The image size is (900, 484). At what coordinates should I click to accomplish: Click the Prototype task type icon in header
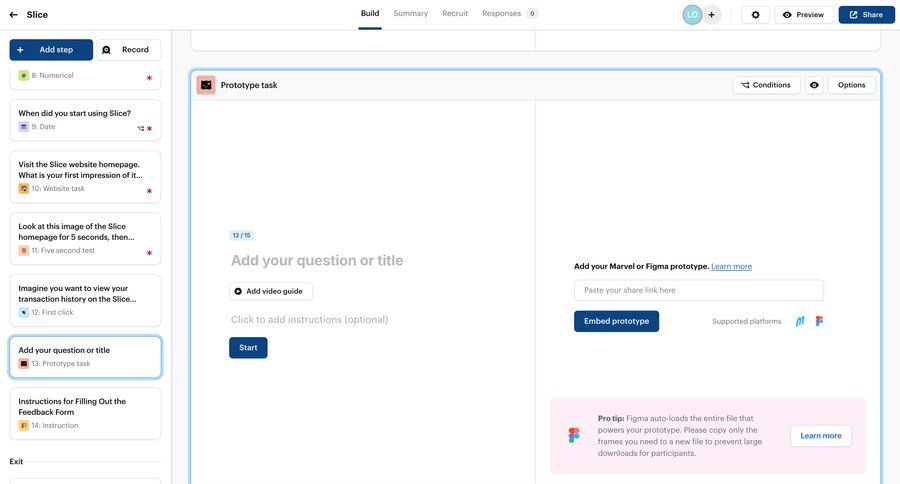pyautogui.click(x=206, y=86)
